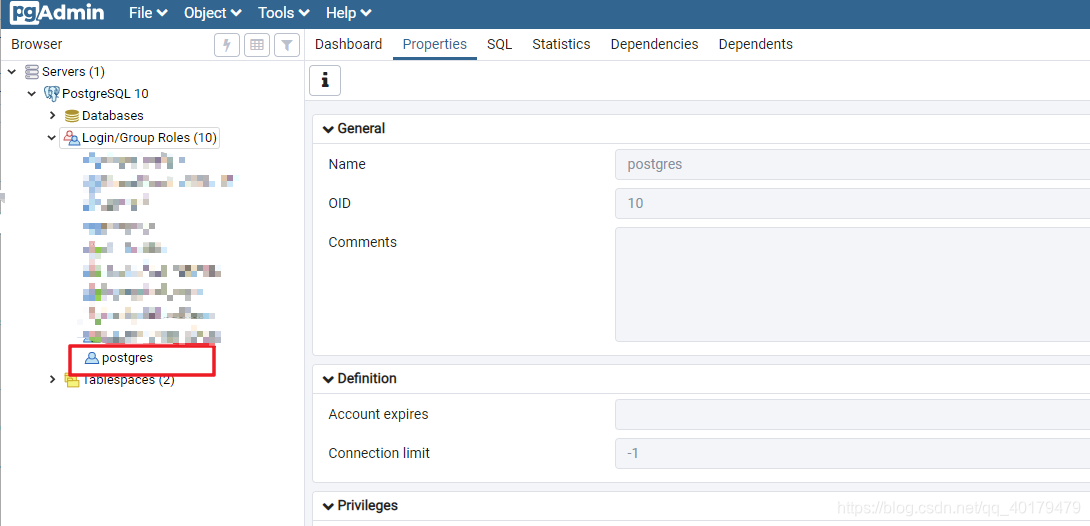The width and height of the screenshot is (1090, 526).
Task: Select the Properties tab
Action: tap(435, 44)
